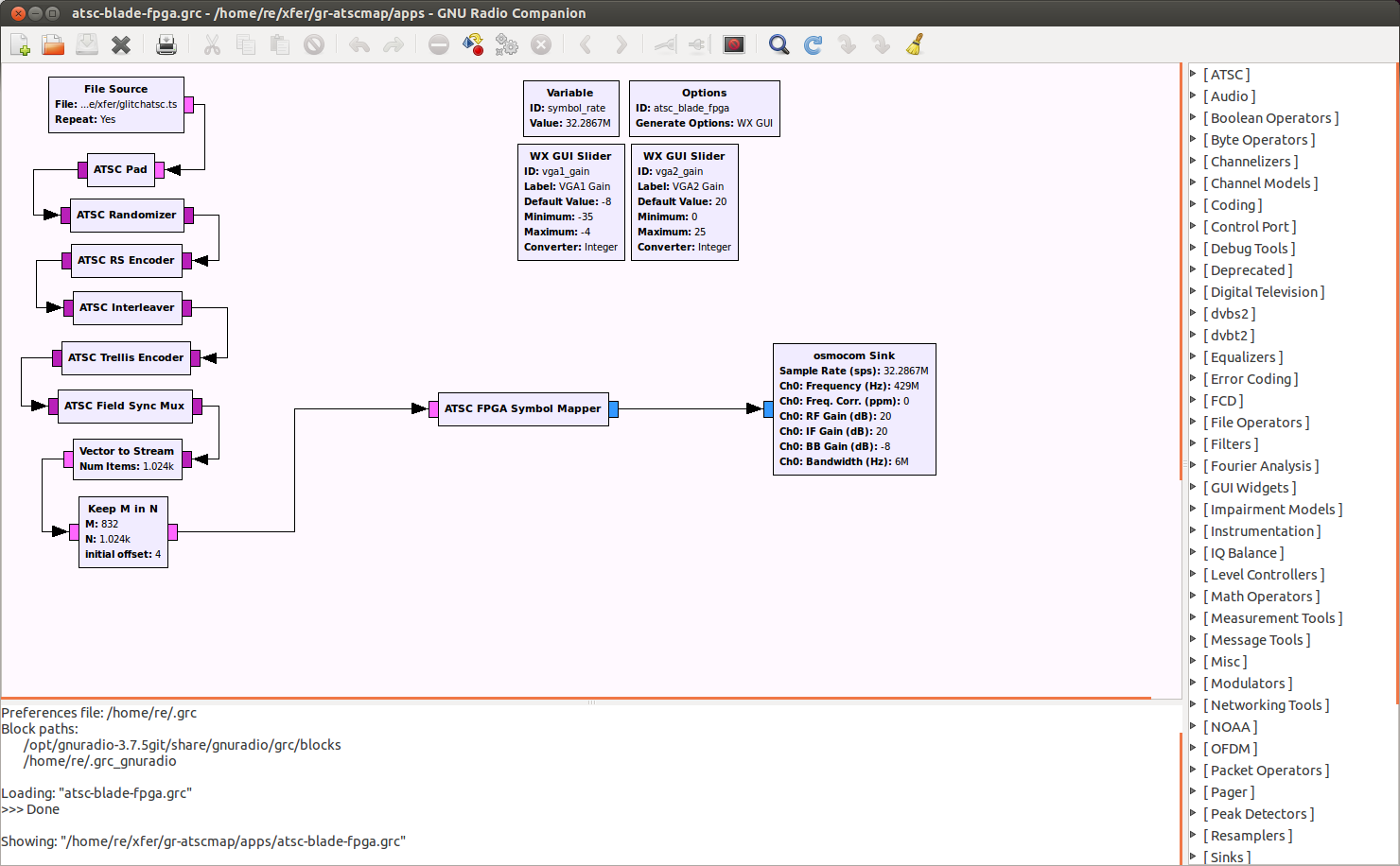This screenshot has height=866, width=1400.
Task: Execute the flow graph (gears icon)
Action: pyautogui.click(x=507, y=44)
